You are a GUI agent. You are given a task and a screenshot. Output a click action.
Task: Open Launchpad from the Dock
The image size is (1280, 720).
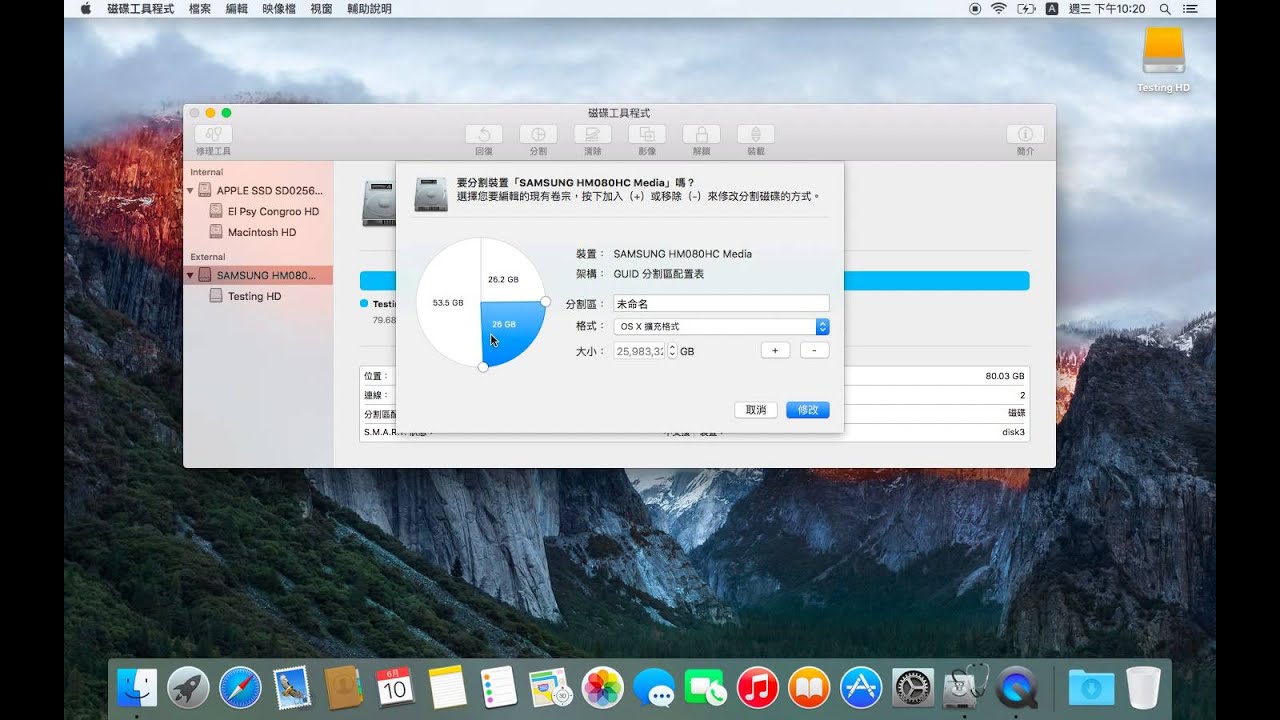[188, 687]
